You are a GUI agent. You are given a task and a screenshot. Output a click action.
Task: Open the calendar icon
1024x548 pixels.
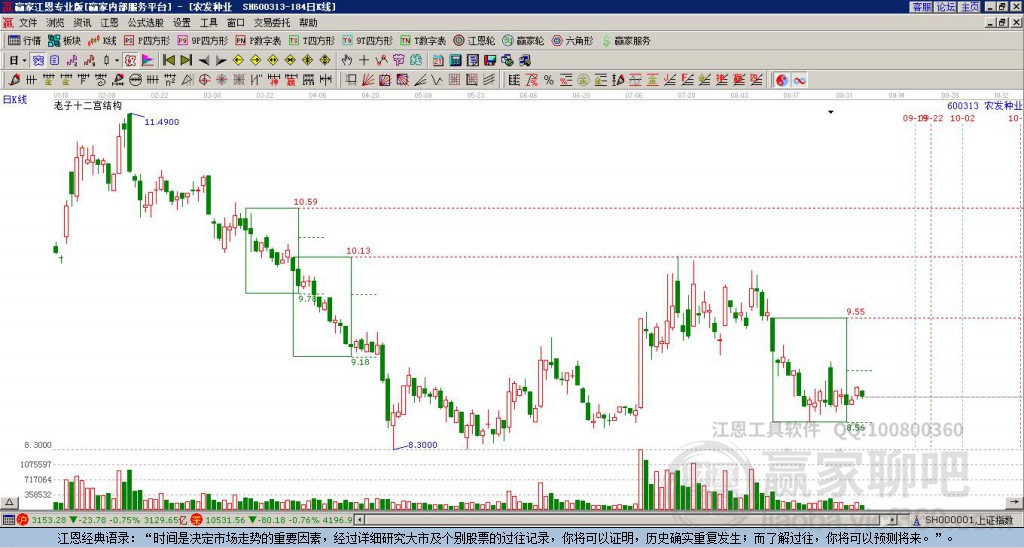coord(438,60)
